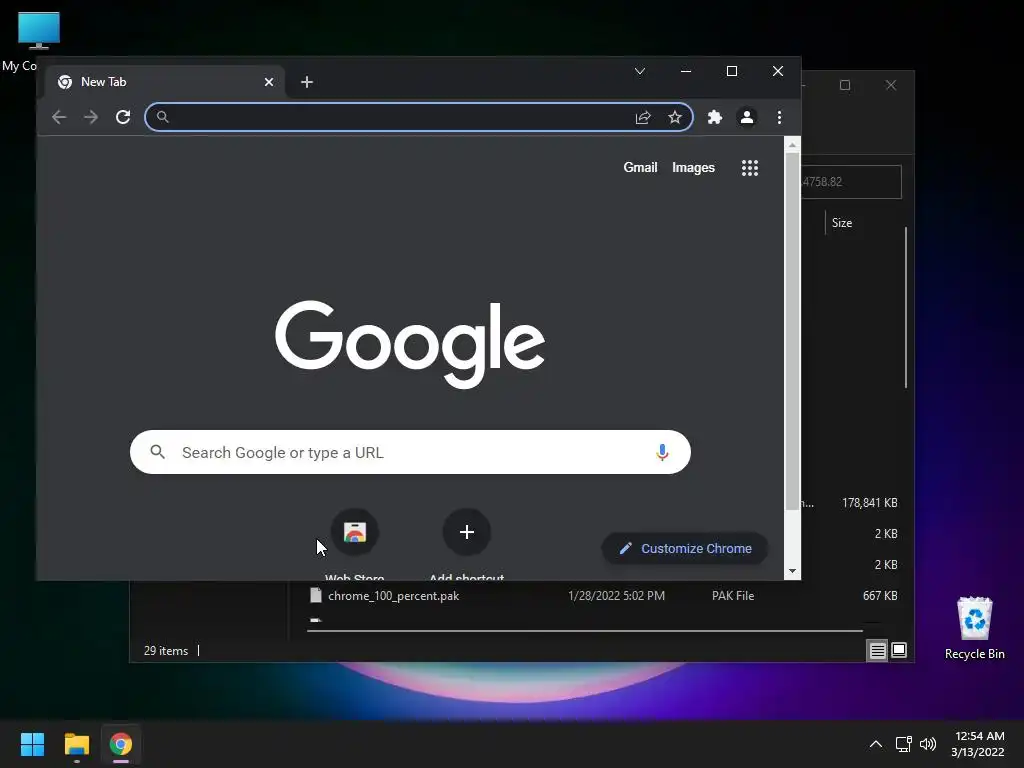Open the Gmail link
Viewport: 1024px width, 768px height.
point(640,167)
